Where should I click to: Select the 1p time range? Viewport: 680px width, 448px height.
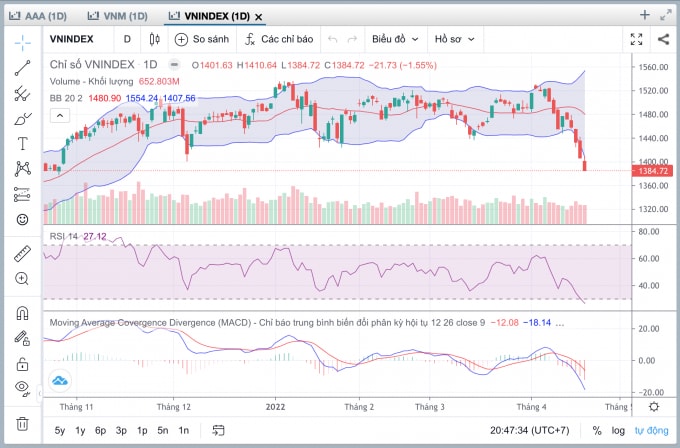click(142, 431)
